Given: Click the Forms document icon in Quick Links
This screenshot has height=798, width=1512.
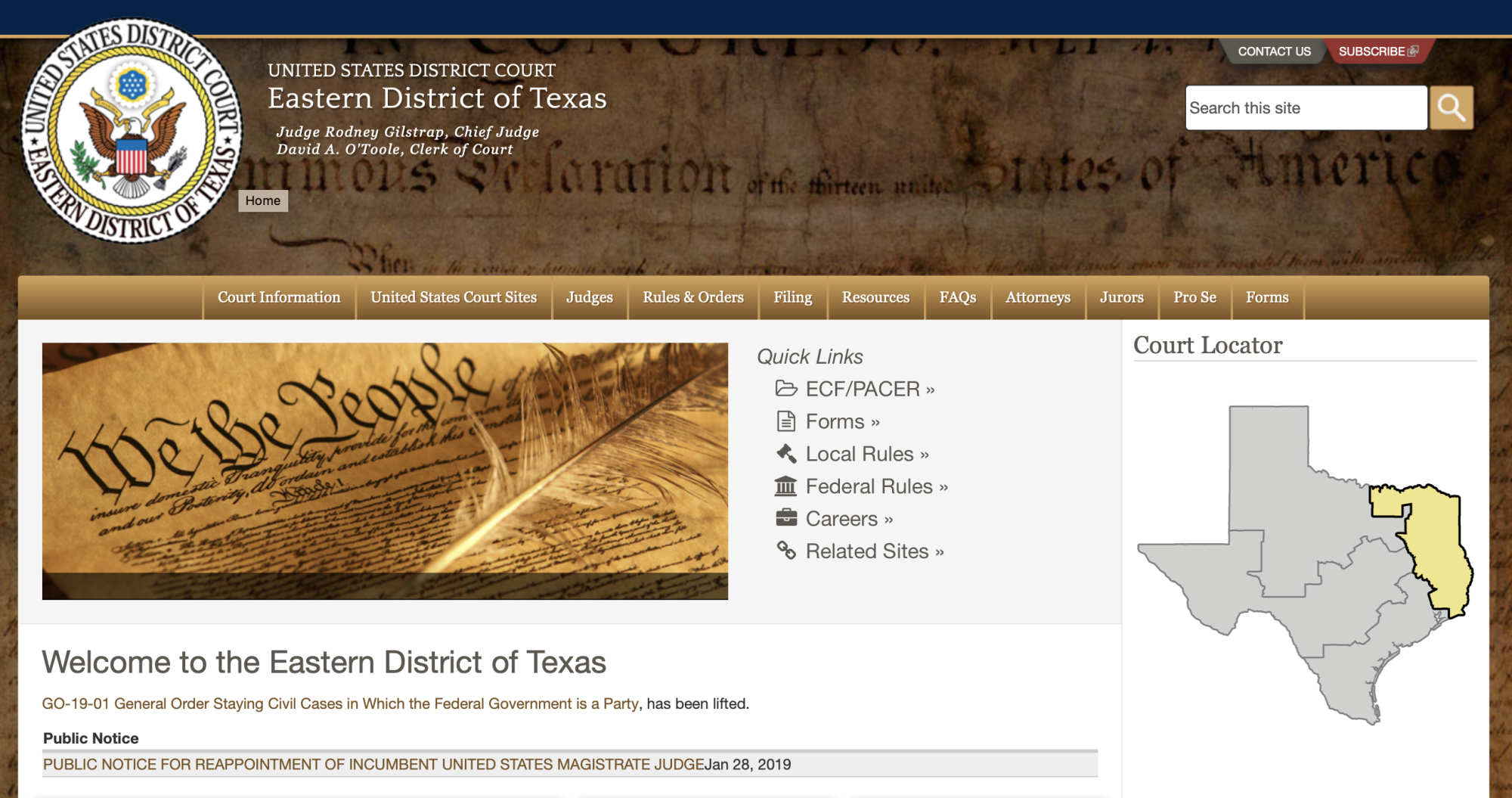Looking at the screenshot, I should [786, 421].
